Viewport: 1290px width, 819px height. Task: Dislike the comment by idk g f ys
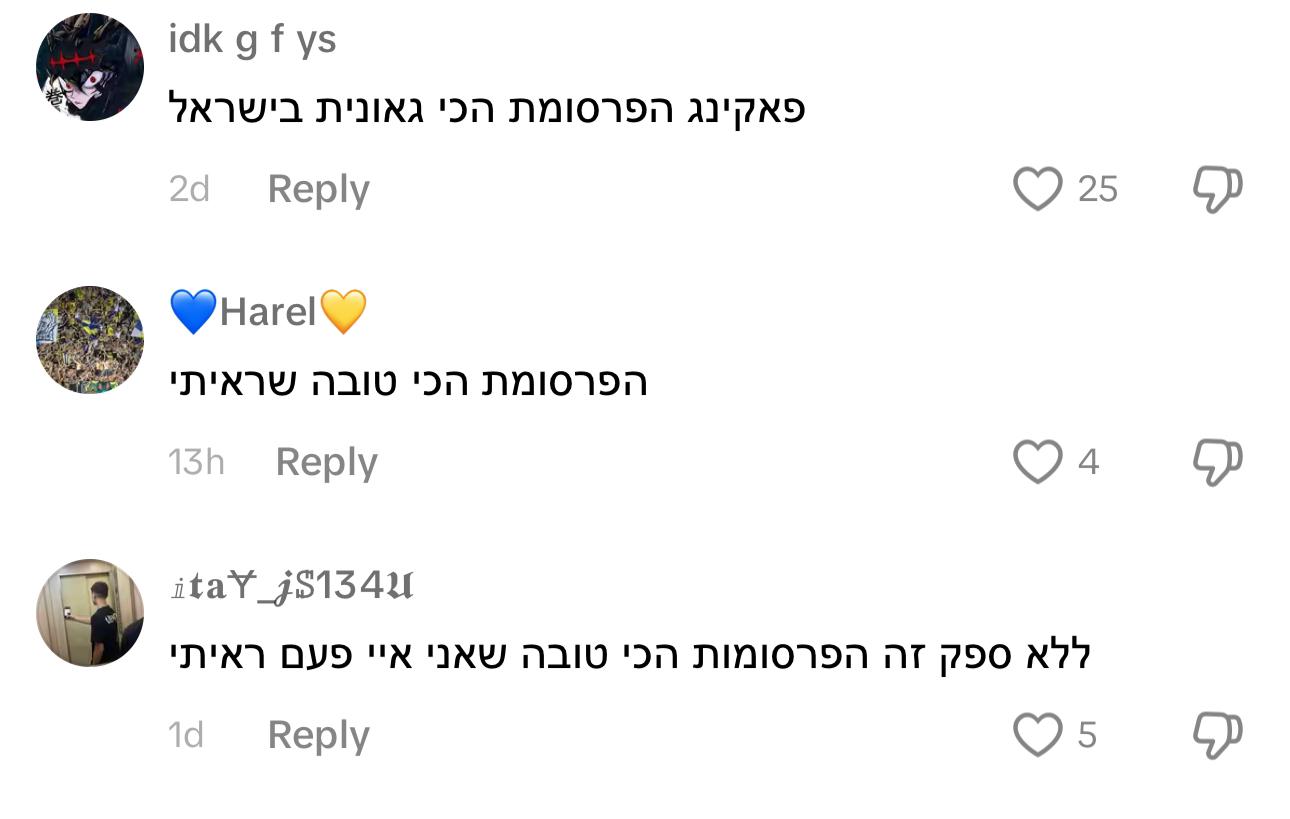click(x=1217, y=189)
